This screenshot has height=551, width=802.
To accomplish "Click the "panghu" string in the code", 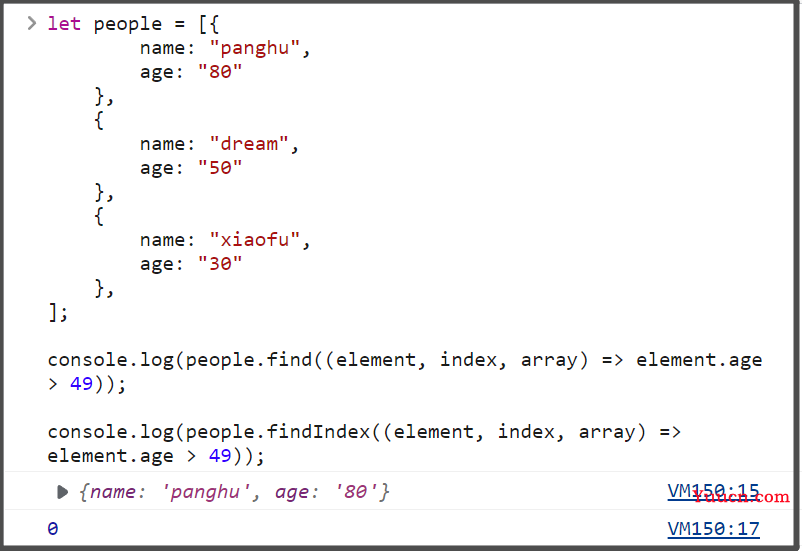I will [x=254, y=48].
